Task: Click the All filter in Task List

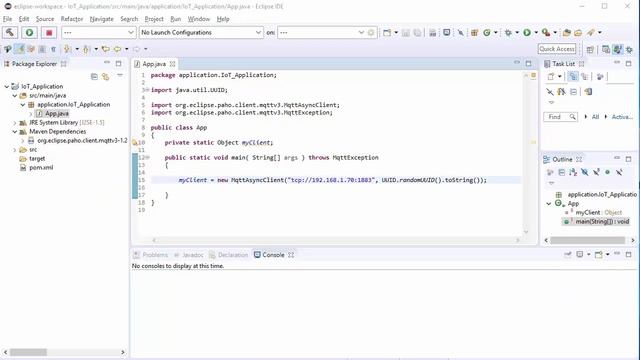Action: [595, 117]
